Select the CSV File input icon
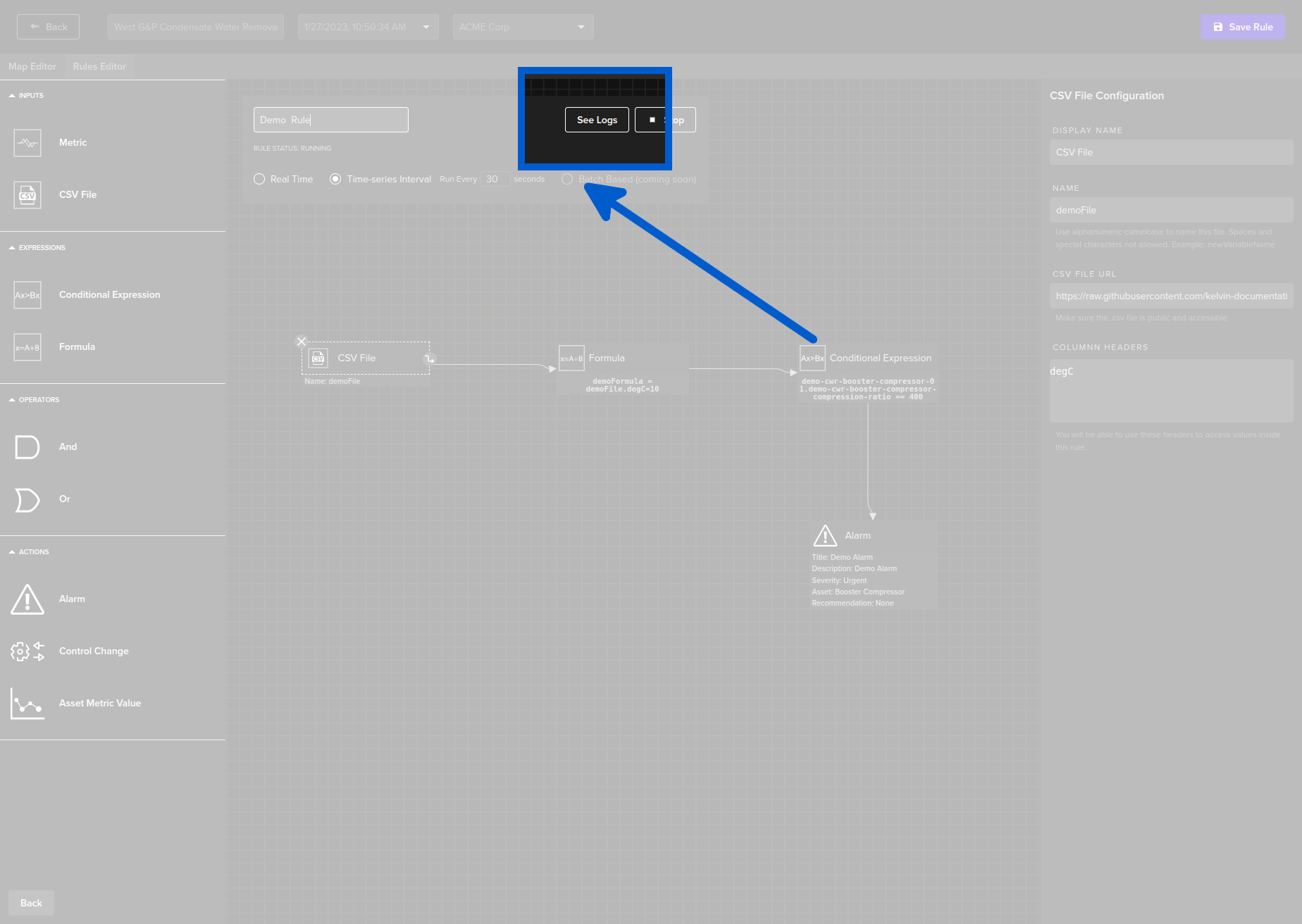 coord(27,195)
